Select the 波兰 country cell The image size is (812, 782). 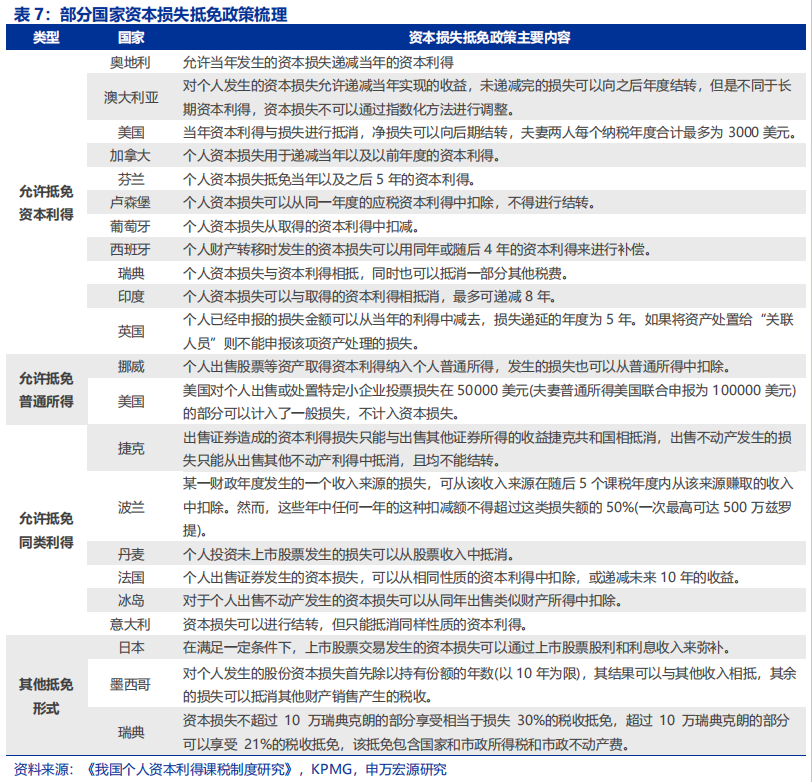pos(130,507)
